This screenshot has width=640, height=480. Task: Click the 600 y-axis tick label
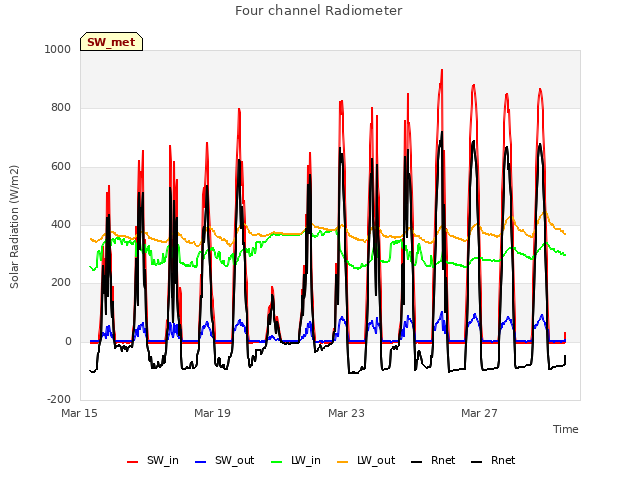[x=61, y=167]
